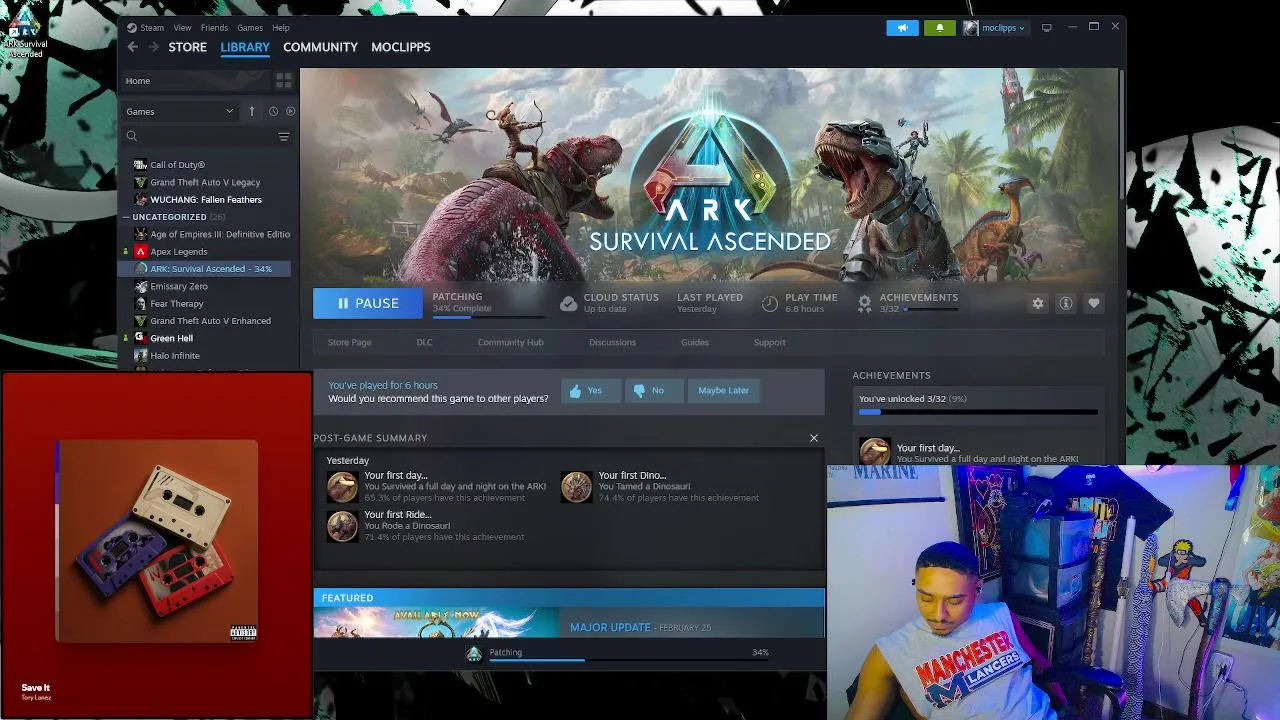Open the DLC link

(x=425, y=342)
